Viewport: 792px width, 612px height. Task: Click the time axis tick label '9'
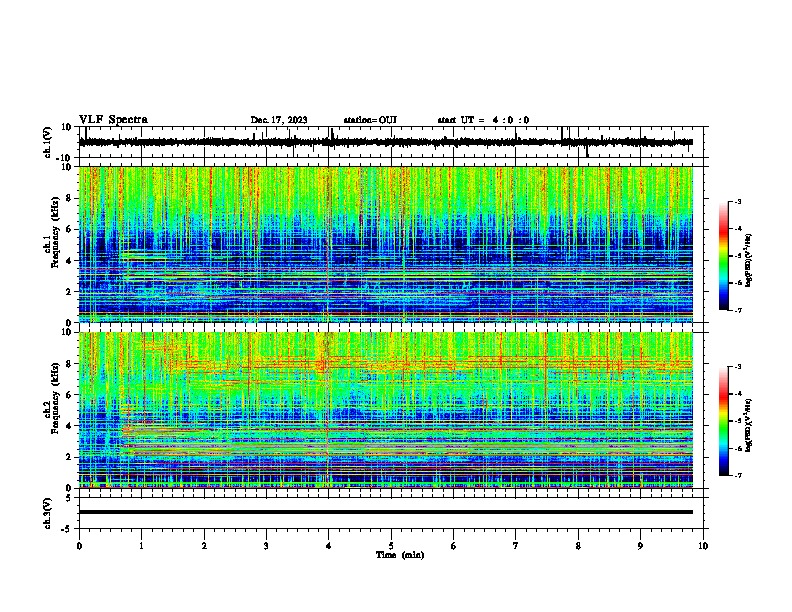tap(640, 546)
